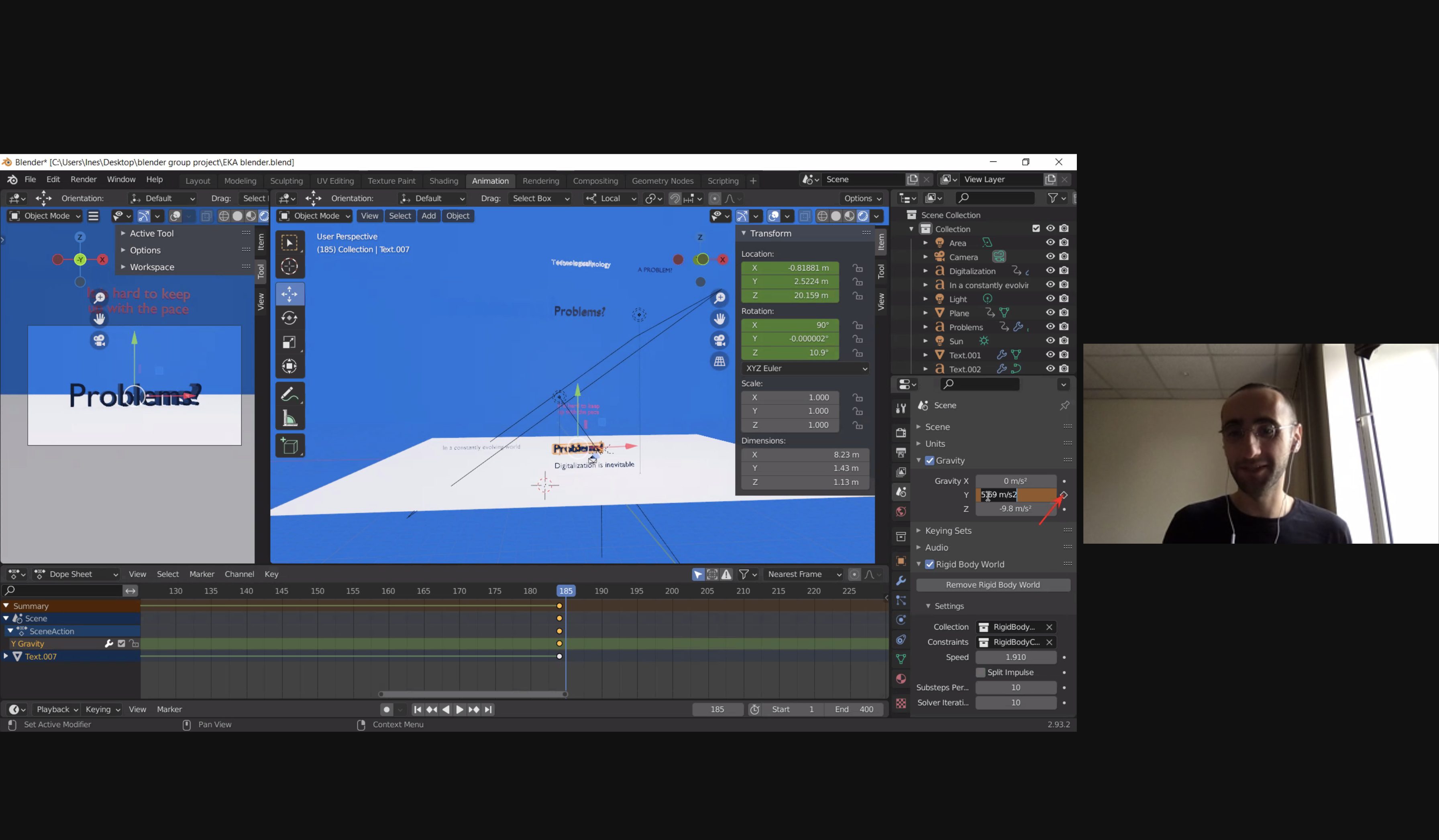This screenshot has width=1439, height=840.
Task: Open the Dope Sheet mode dropdown
Action: (x=76, y=575)
